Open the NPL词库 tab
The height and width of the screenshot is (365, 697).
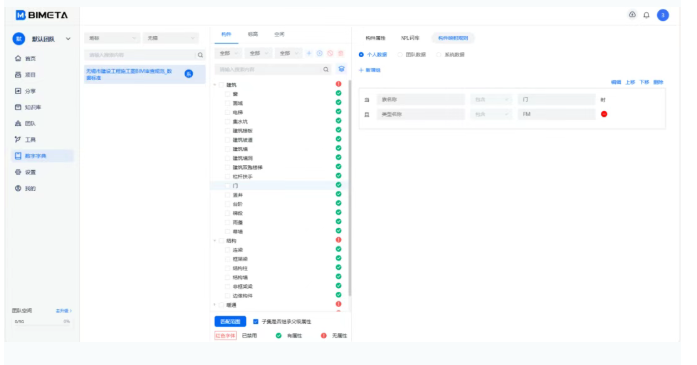tap(410, 38)
